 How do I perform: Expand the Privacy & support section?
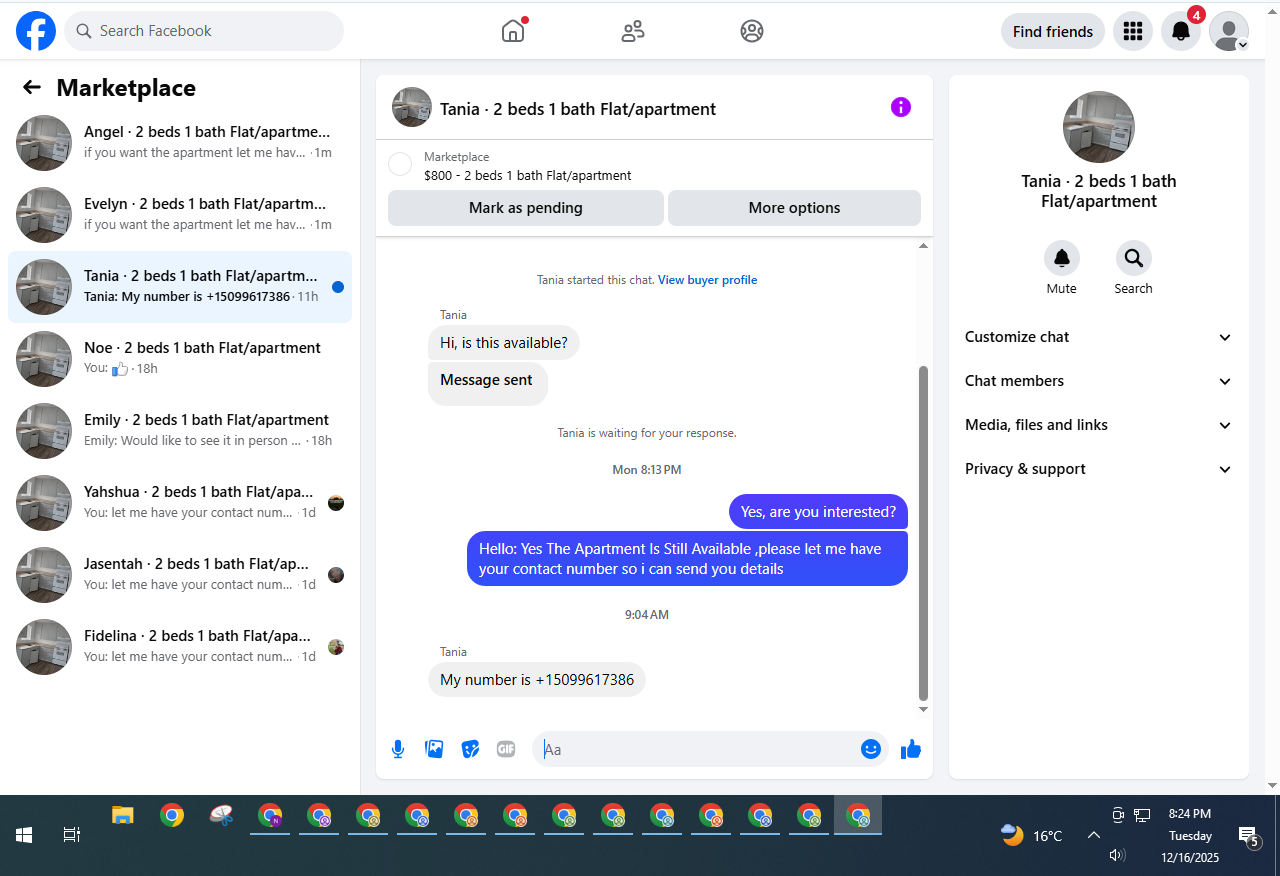point(1099,469)
